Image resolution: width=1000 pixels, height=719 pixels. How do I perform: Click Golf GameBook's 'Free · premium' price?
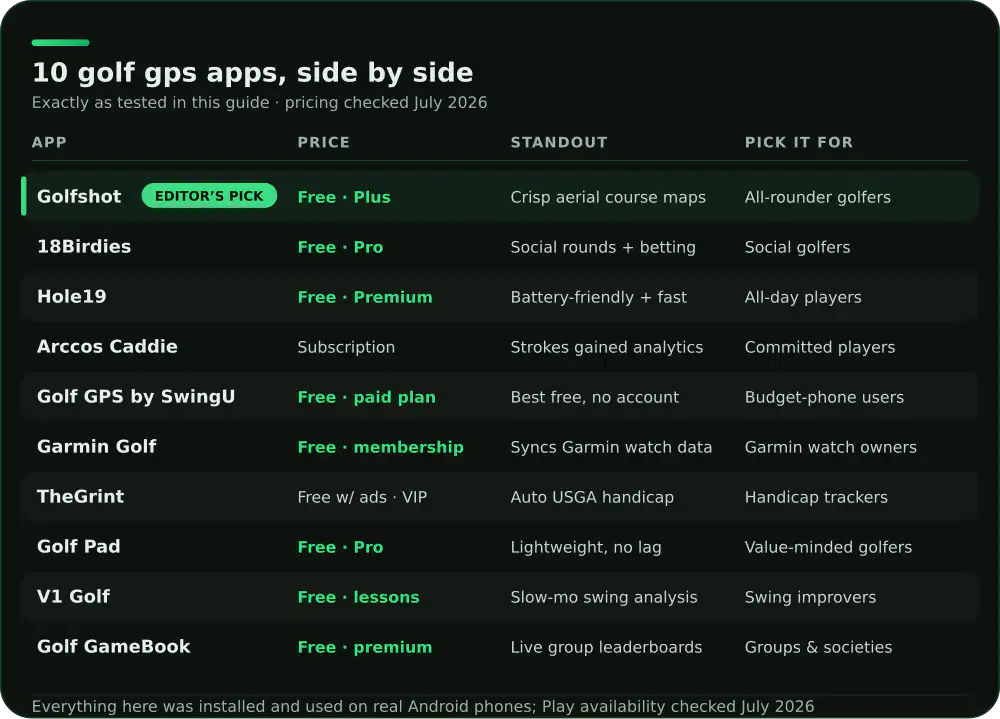365,647
